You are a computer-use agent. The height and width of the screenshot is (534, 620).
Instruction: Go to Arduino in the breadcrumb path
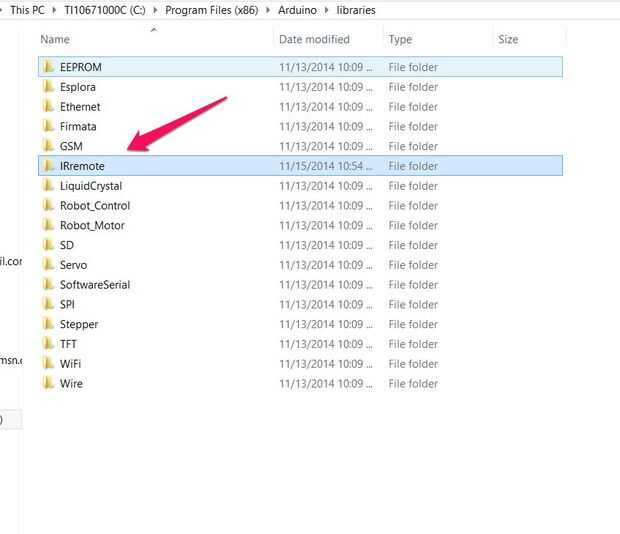[297, 10]
